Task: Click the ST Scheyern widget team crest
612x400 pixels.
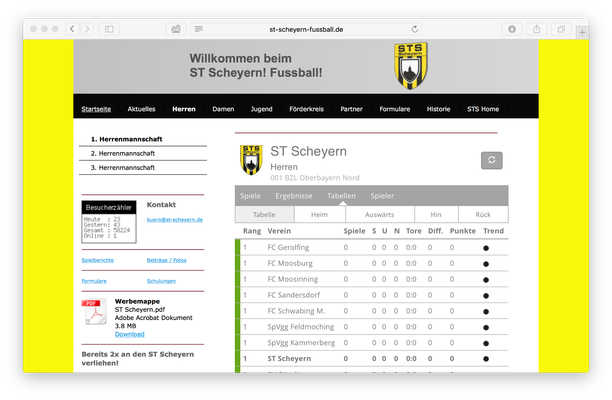Action: (x=251, y=160)
